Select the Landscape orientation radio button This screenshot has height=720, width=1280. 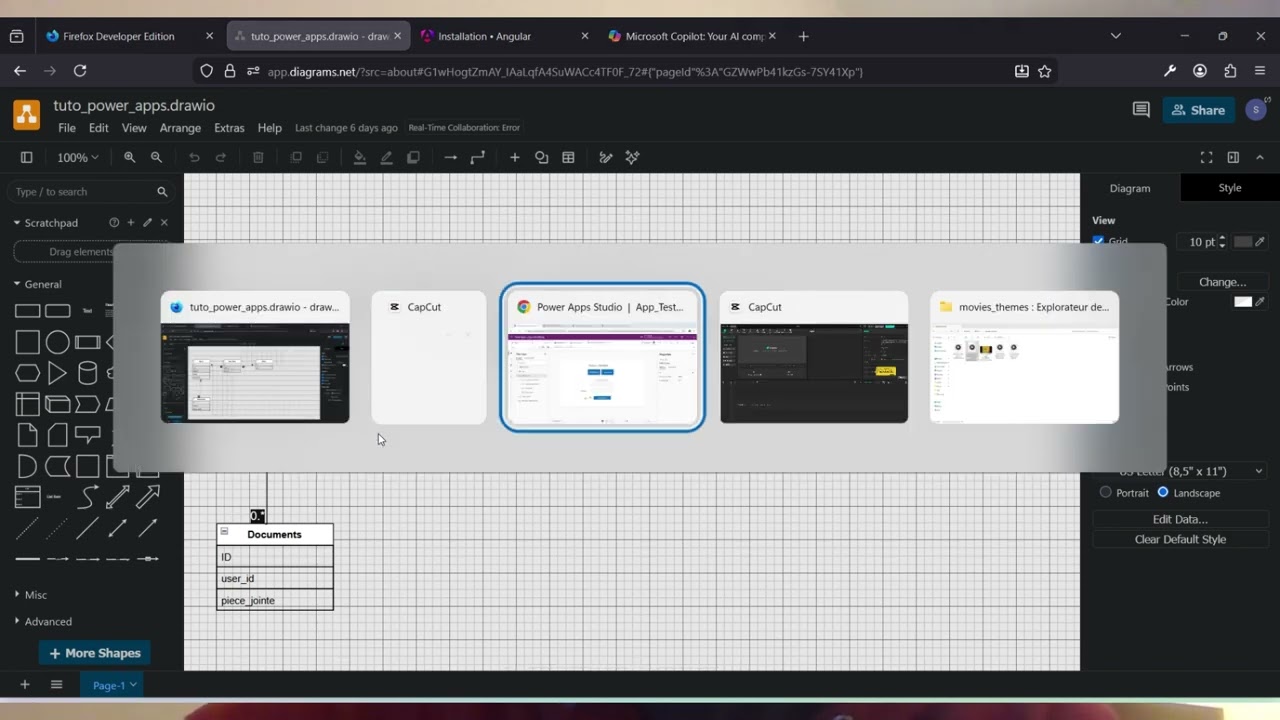point(1163,492)
